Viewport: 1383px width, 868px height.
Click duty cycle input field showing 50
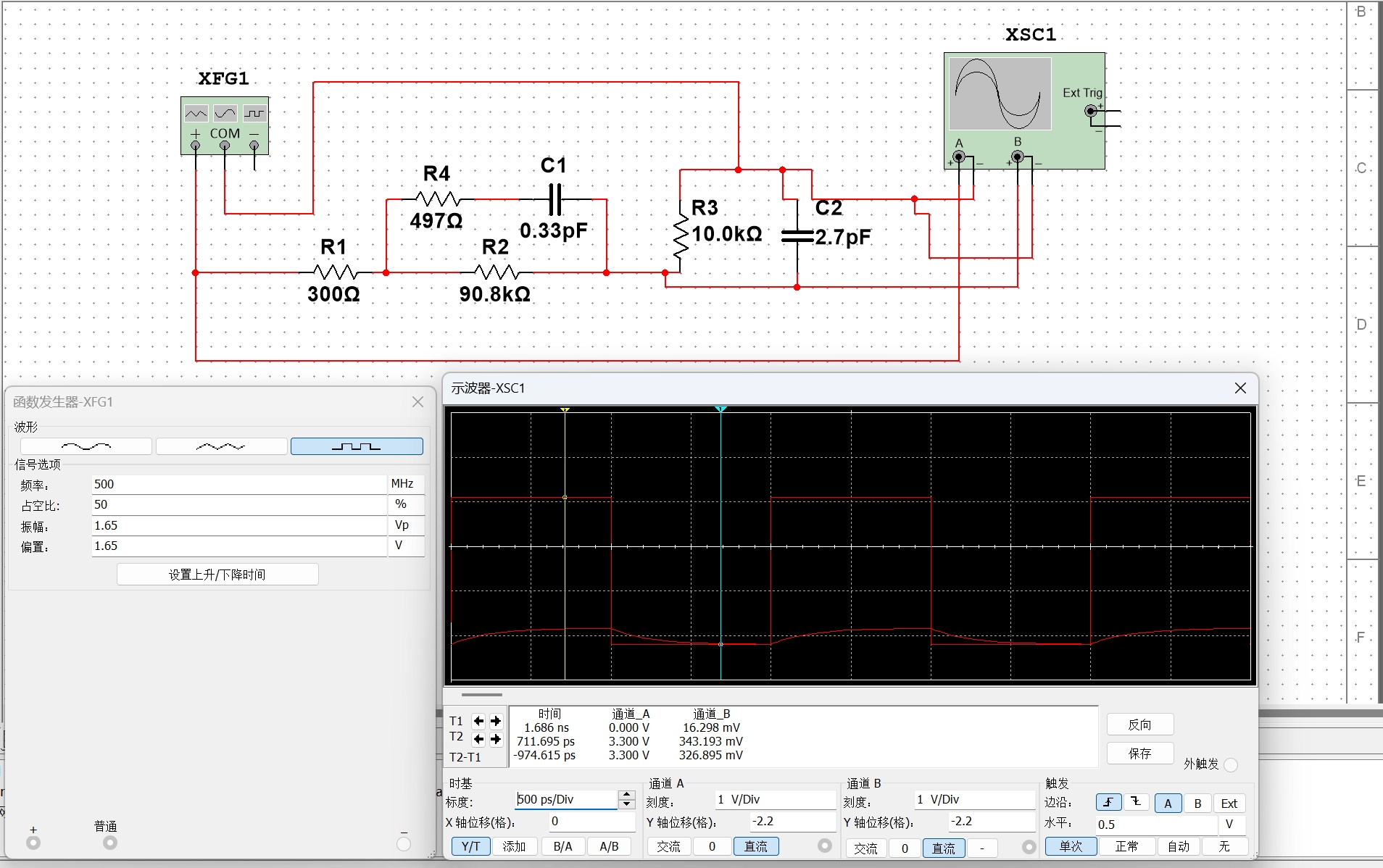(x=239, y=504)
